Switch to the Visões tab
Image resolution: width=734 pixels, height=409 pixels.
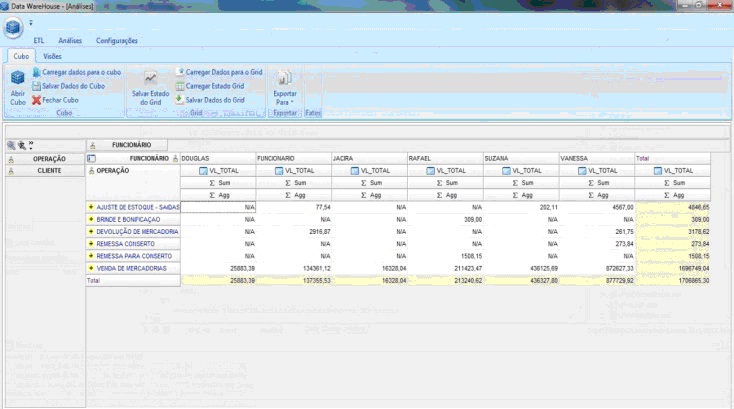coord(52,56)
